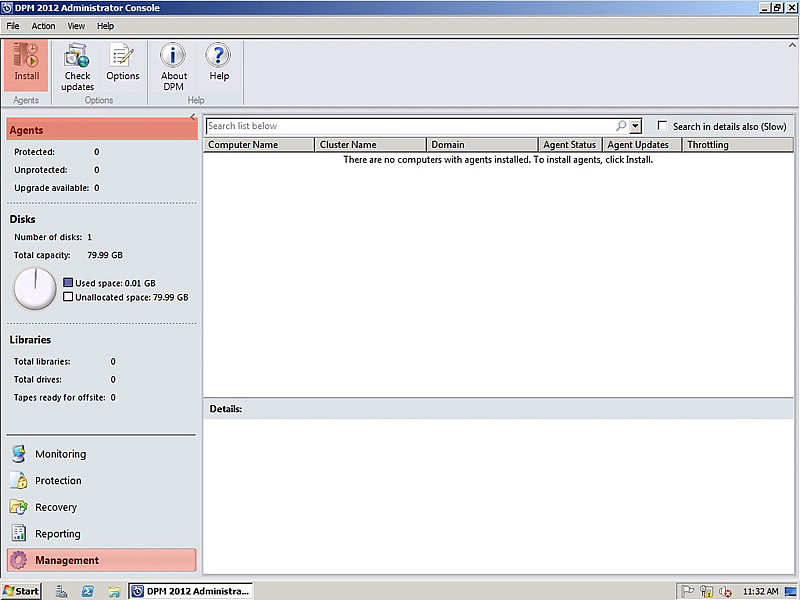Screen dimensions: 800x600
Task: Select the Monitoring workspace icon
Action: tap(60, 453)
